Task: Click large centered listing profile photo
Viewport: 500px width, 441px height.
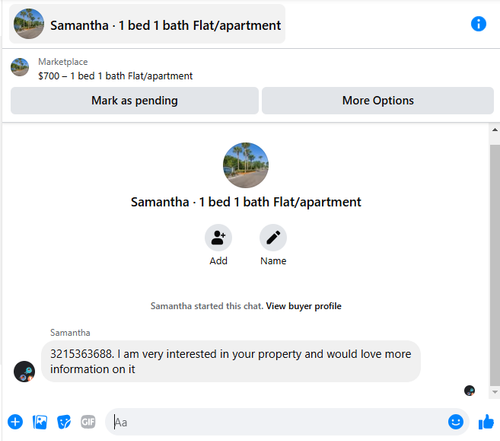Action: click(246, 165)
